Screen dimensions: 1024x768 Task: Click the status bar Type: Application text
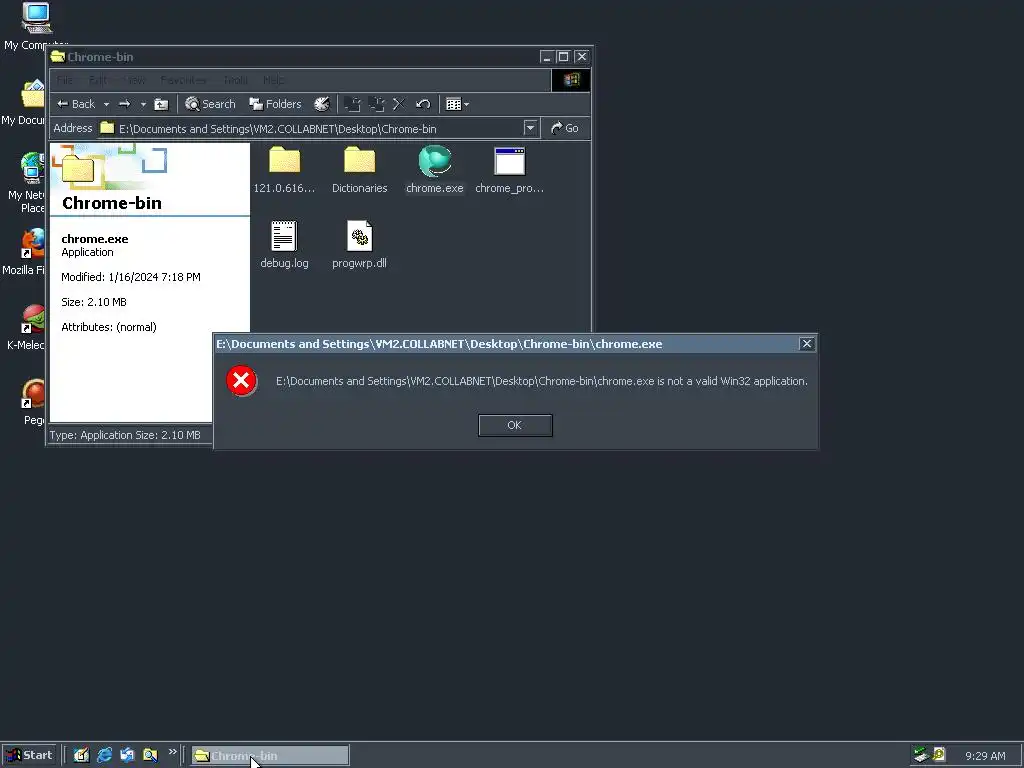pyautogui.click(x=125, y=435)
